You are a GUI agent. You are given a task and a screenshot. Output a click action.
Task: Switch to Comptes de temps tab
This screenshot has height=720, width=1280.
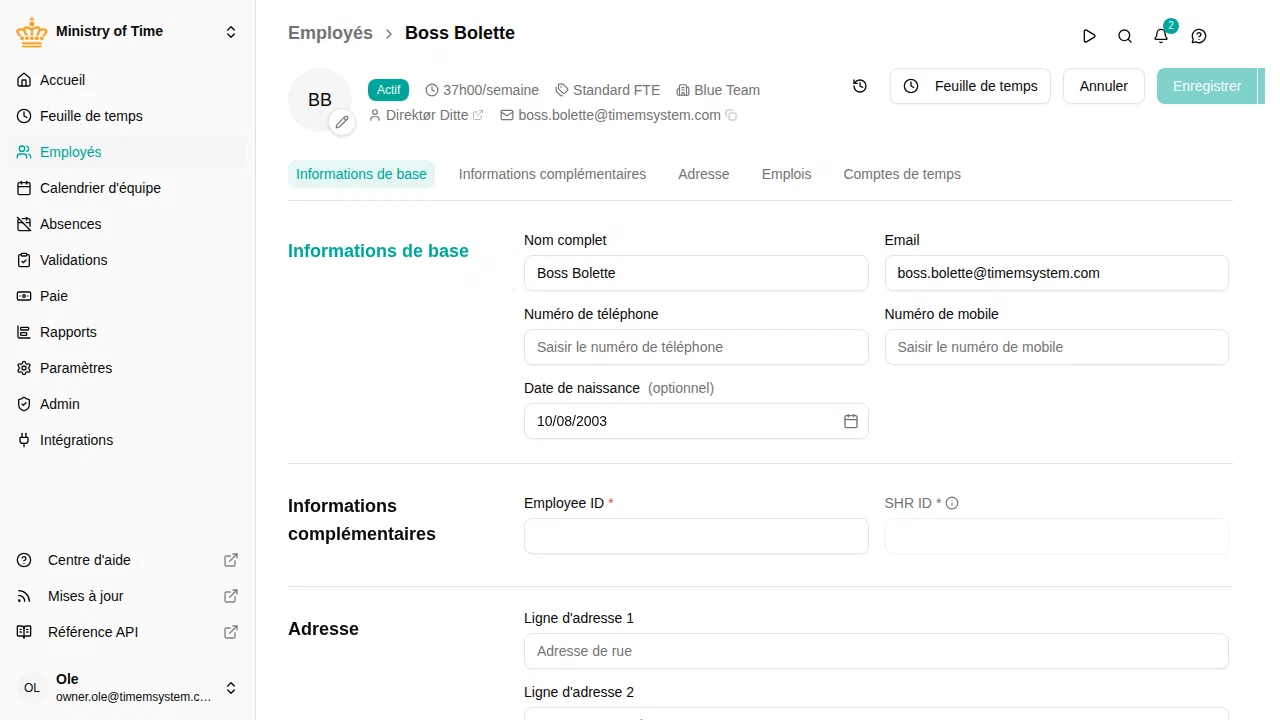tap(902, 174)
